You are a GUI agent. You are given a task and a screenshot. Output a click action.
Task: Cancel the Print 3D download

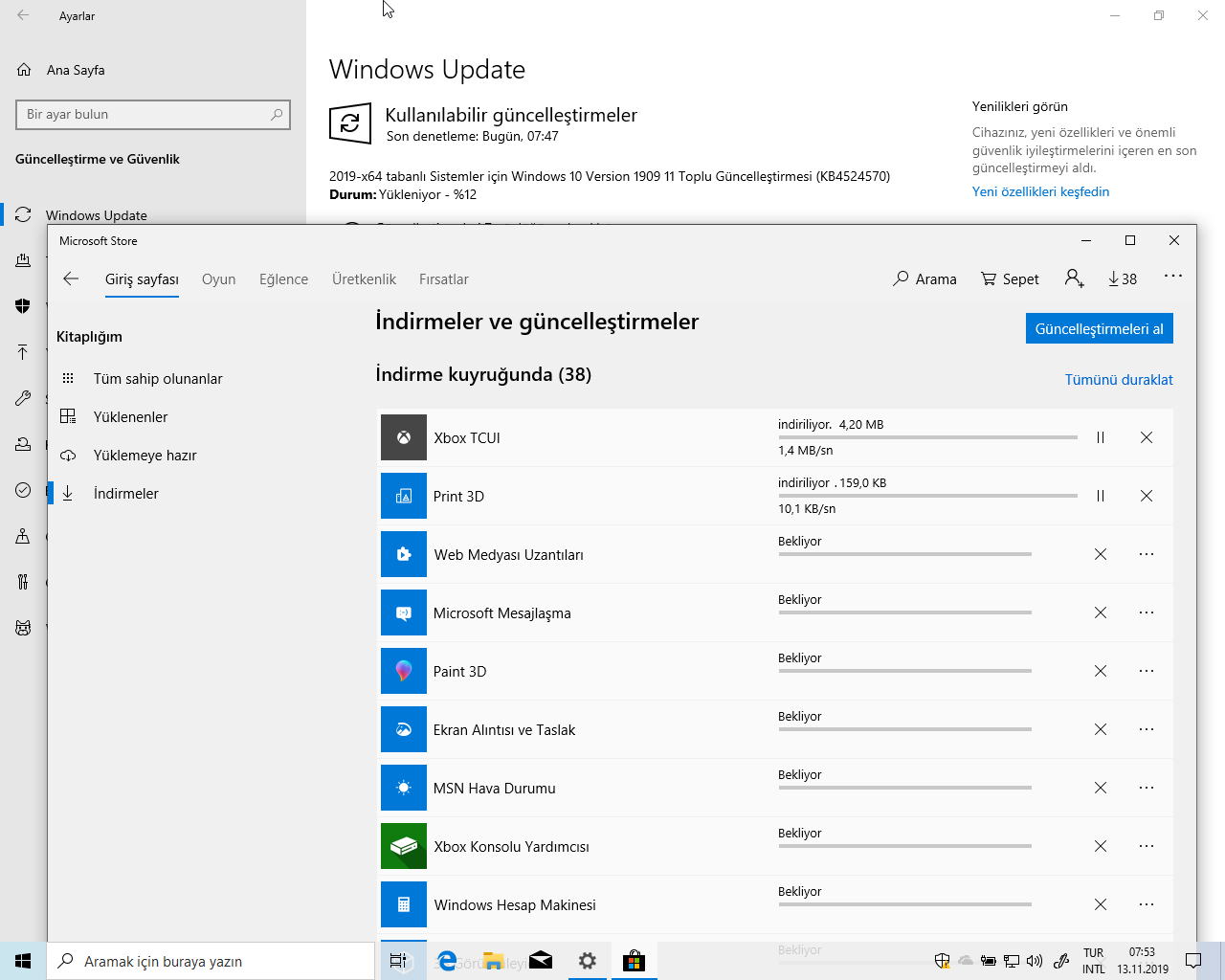point(1147,496)
